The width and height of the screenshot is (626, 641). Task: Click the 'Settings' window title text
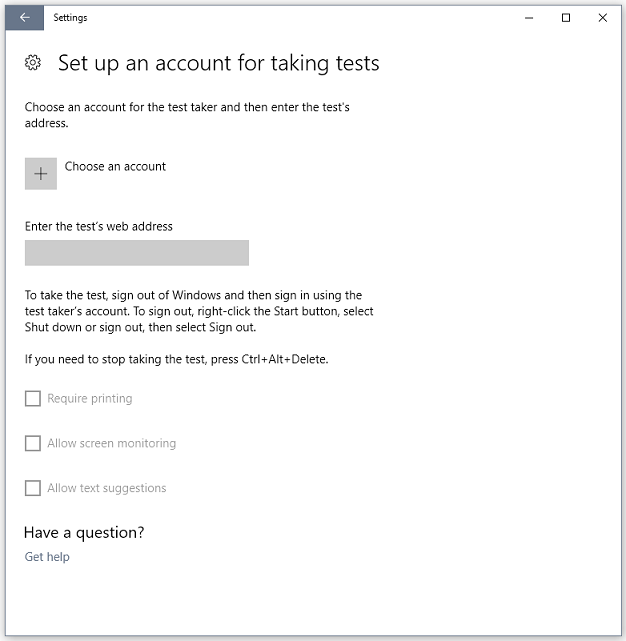(x=70, y=18)
